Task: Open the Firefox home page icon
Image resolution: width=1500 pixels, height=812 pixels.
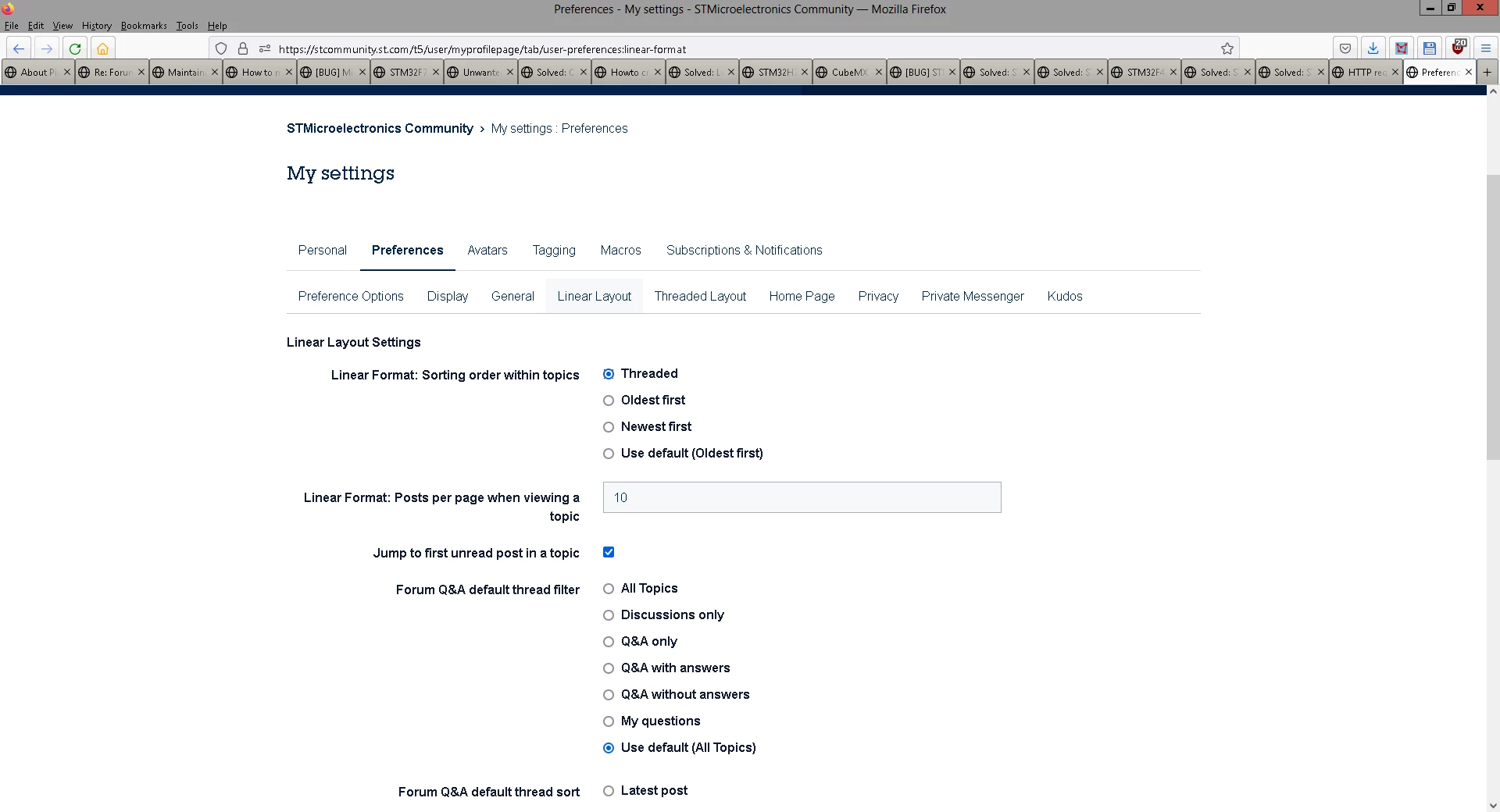Action: (102, 48)
